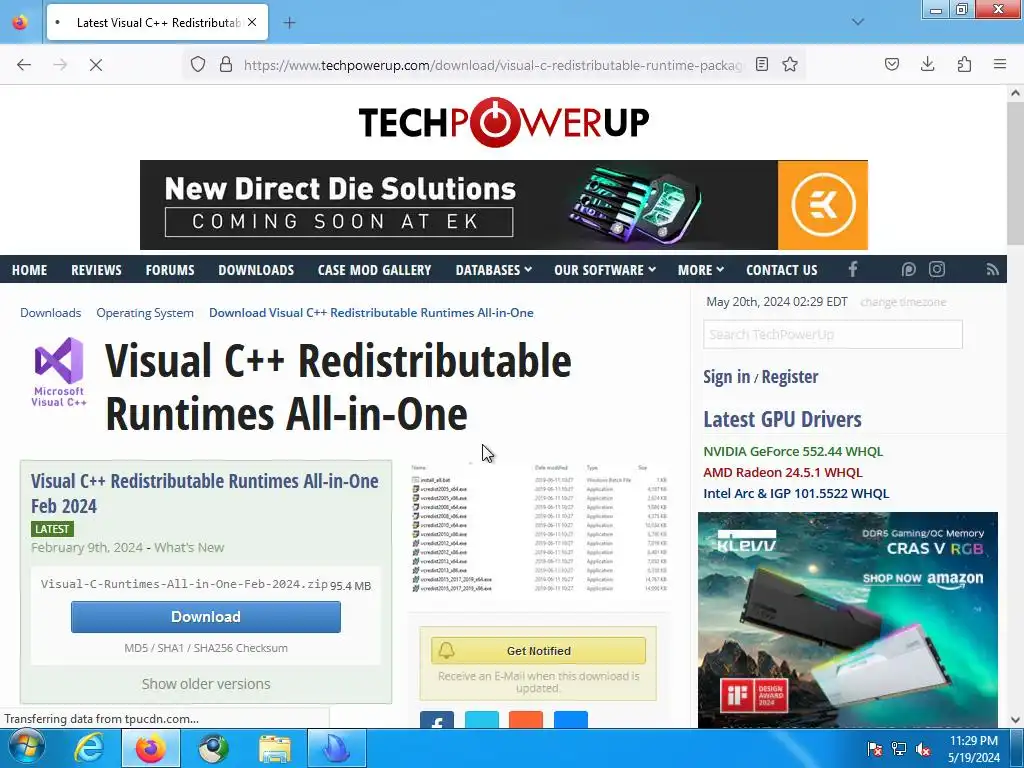The image size is (1024, 768).
Task: Open the RSS feed icon
Action: coord(992,269)
